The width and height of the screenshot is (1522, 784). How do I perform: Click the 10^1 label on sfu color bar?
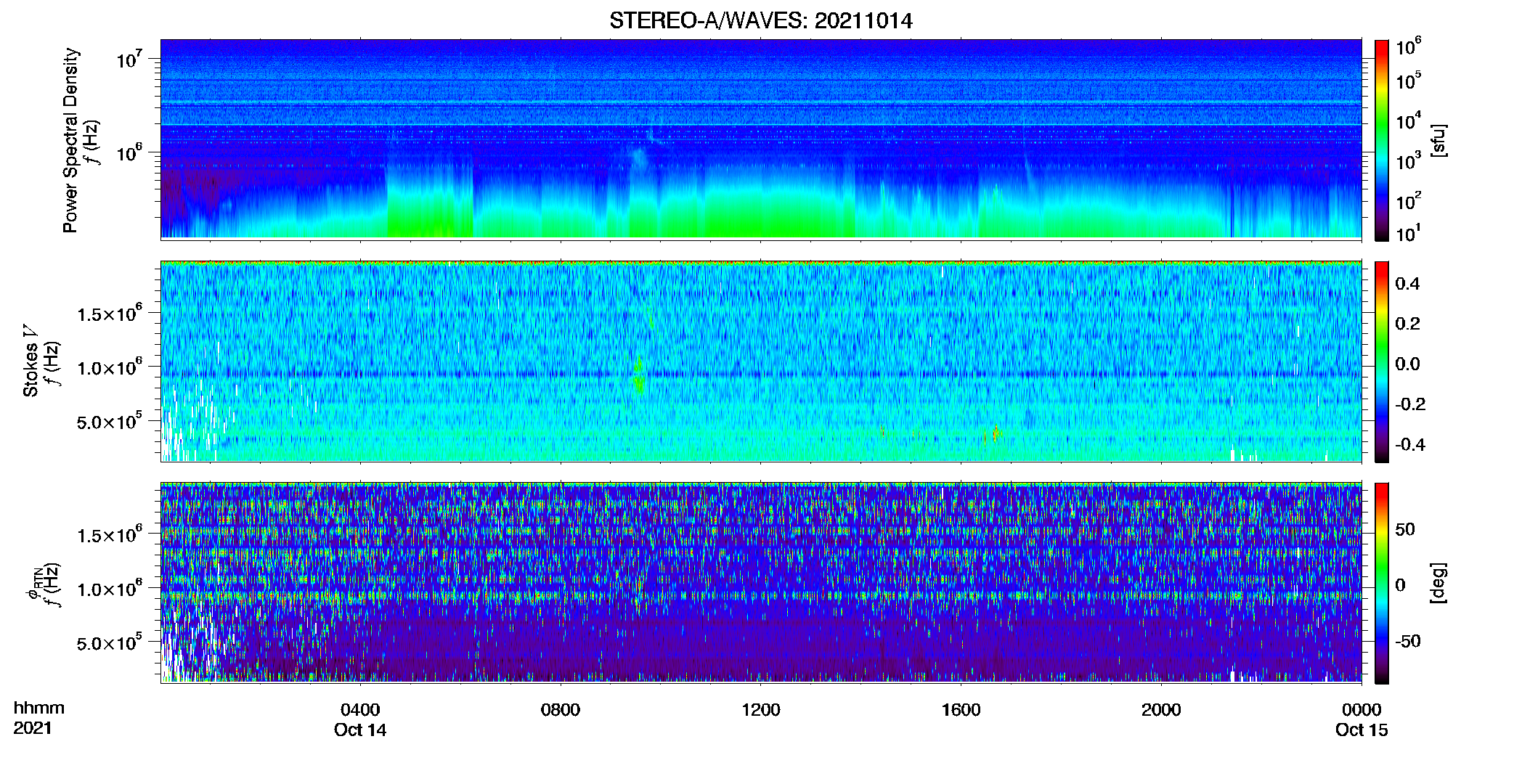[x=1408, y=234]
